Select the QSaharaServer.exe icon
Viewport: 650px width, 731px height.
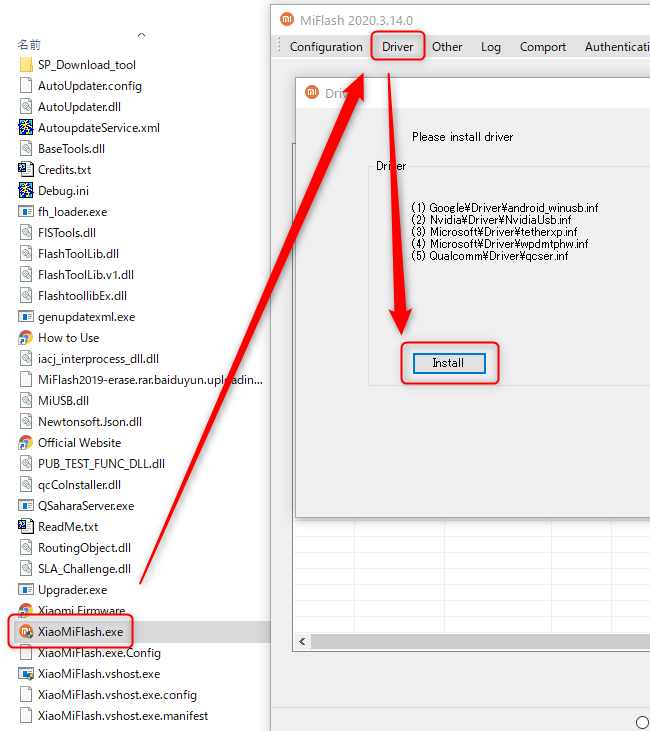(26, 505)
